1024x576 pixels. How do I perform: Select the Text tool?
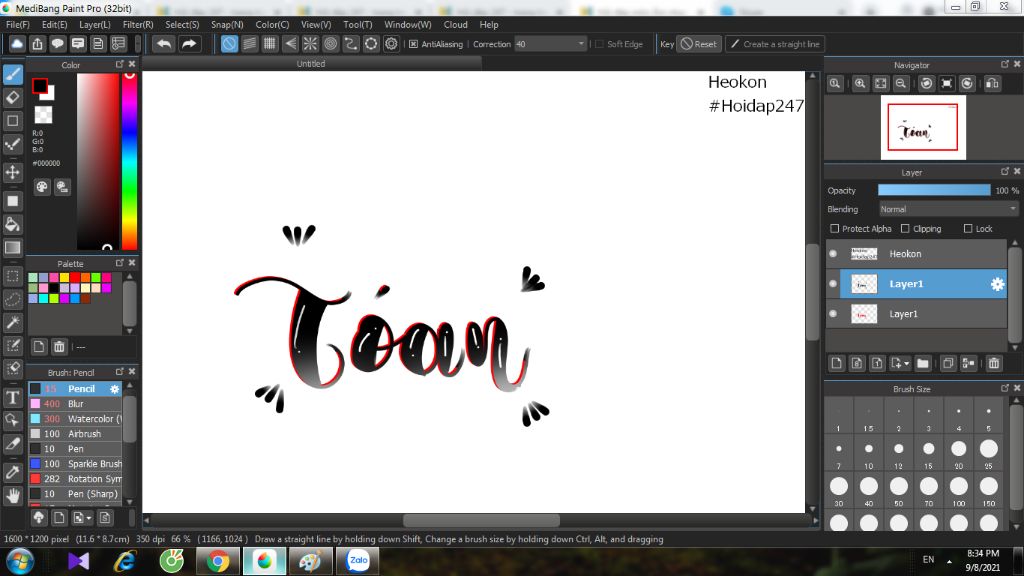point(12,397)
